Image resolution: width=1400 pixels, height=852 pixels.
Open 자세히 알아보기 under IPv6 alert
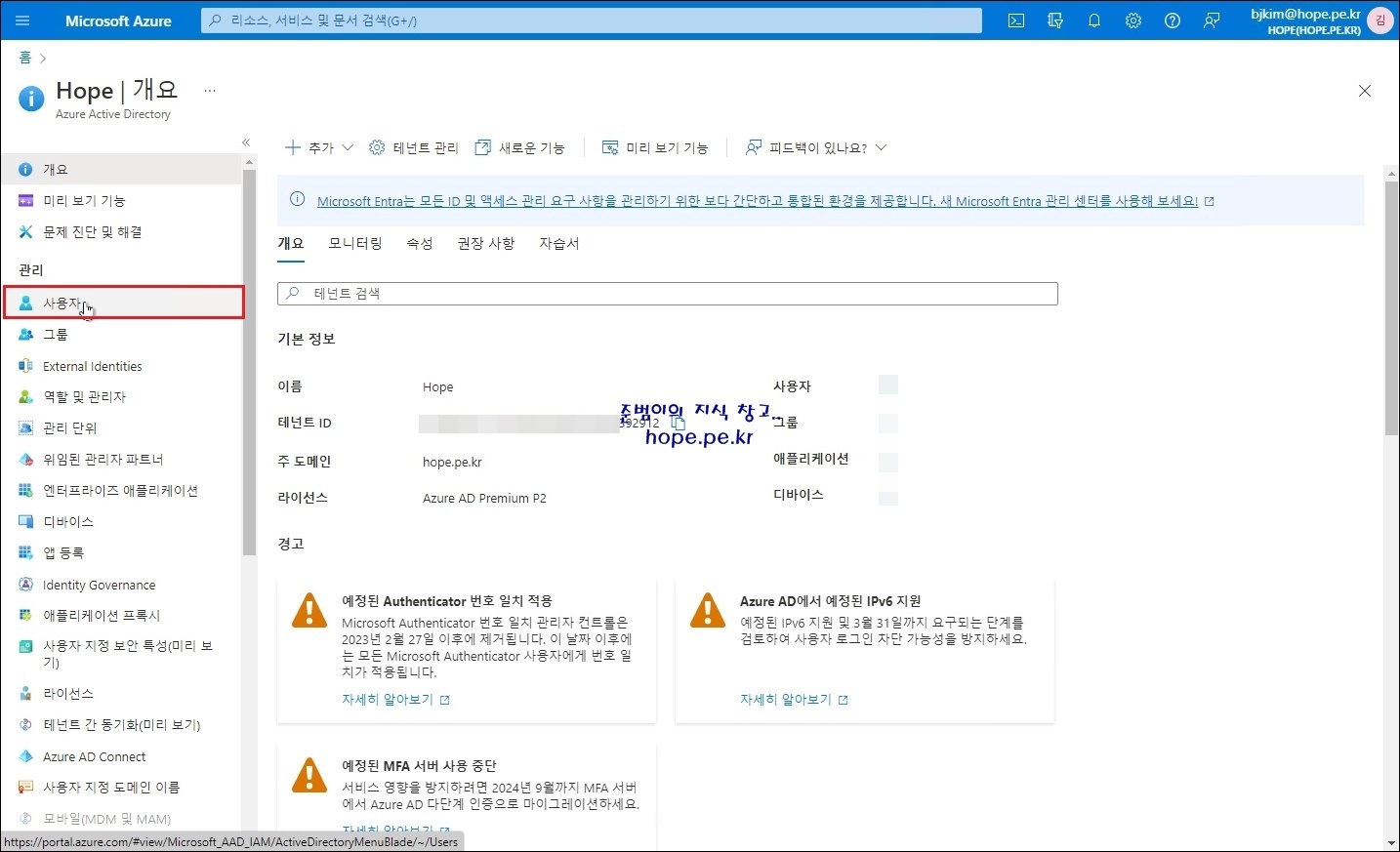point(794,700)
